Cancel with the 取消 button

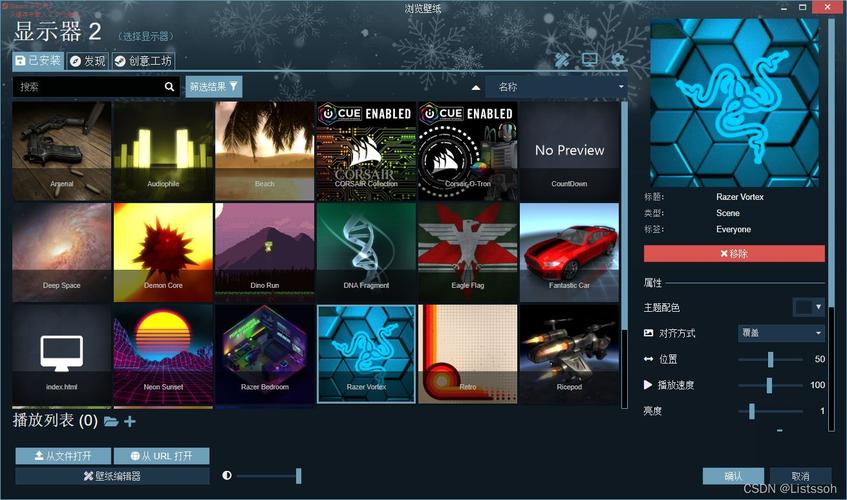[800, 476]
